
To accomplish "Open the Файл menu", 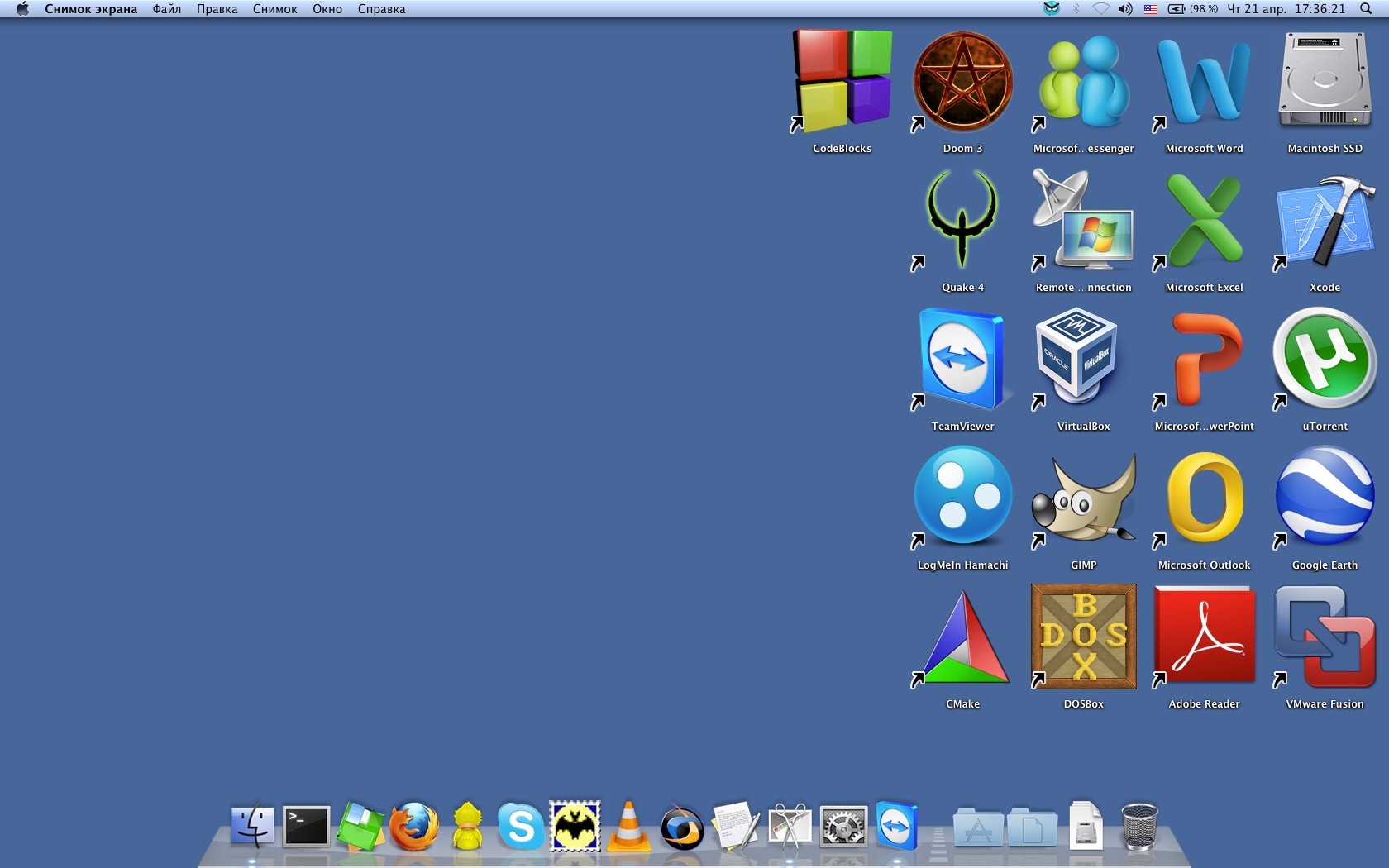I will pyautogui.click(x=166, y=9).
